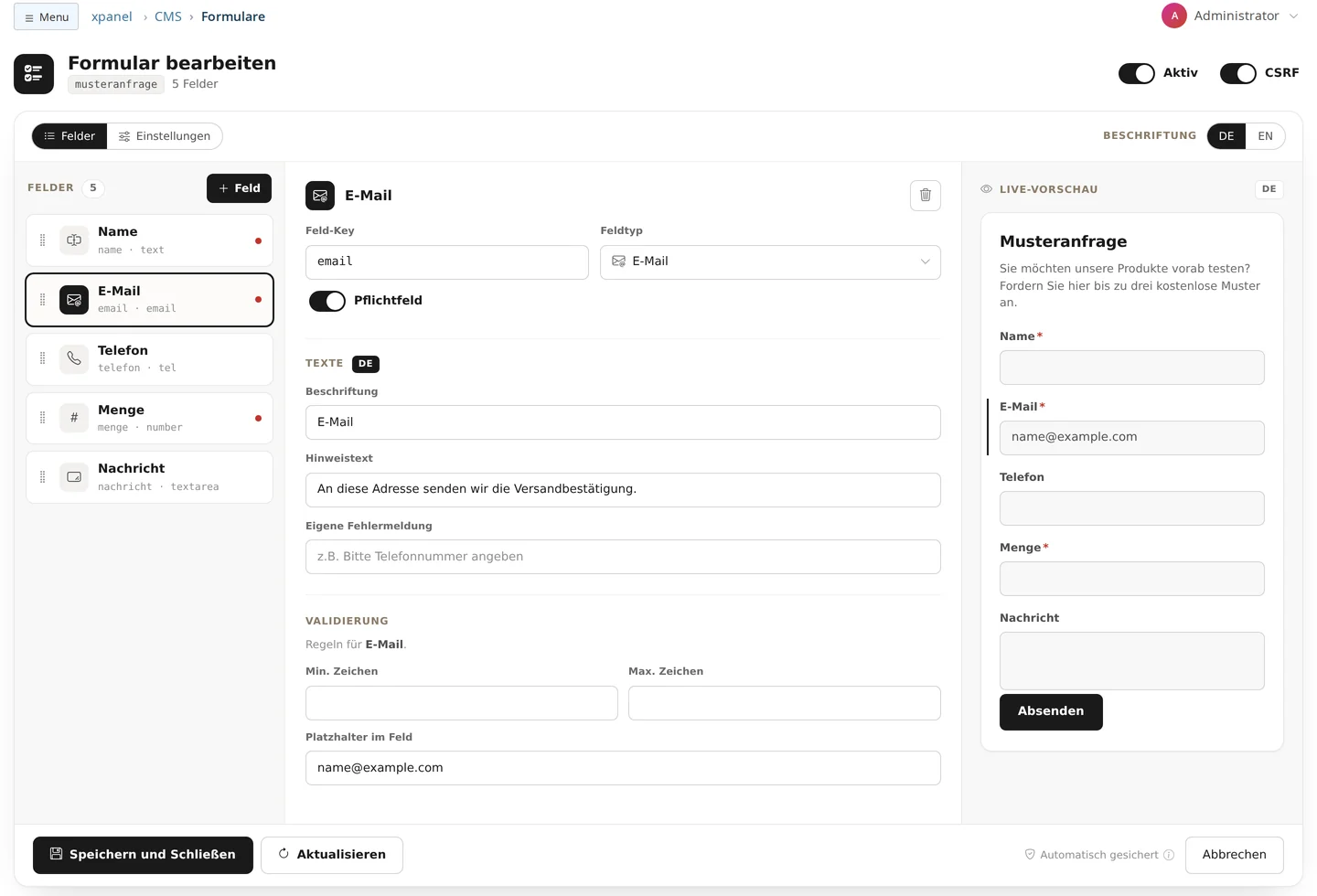Click the Beschriftung input field
Screen dimensions: 1317x896
(623, 422)
